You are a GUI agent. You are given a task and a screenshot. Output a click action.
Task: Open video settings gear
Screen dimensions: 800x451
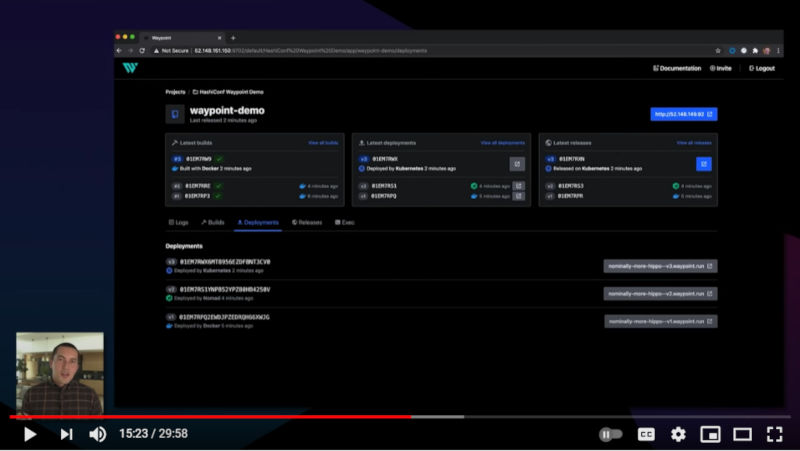(x=678, y=434)
